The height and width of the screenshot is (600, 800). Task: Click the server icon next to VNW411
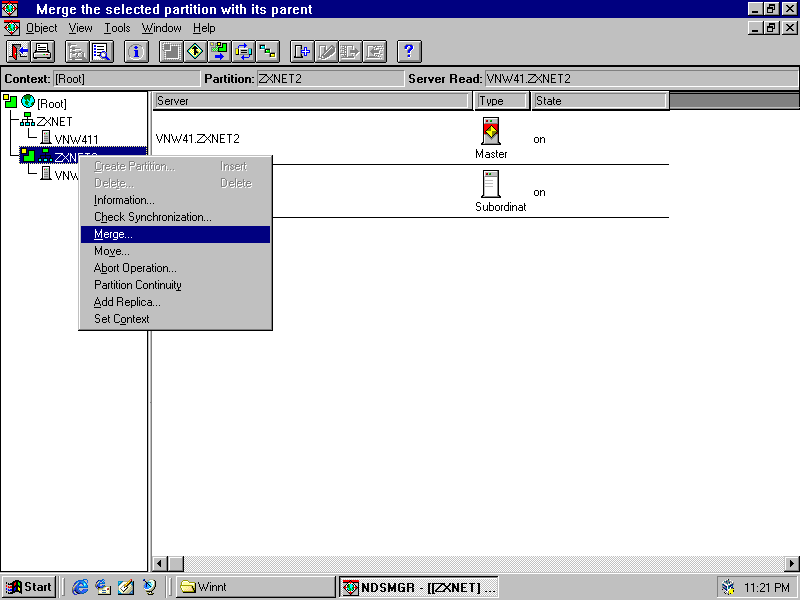click(x=46, y=138)
